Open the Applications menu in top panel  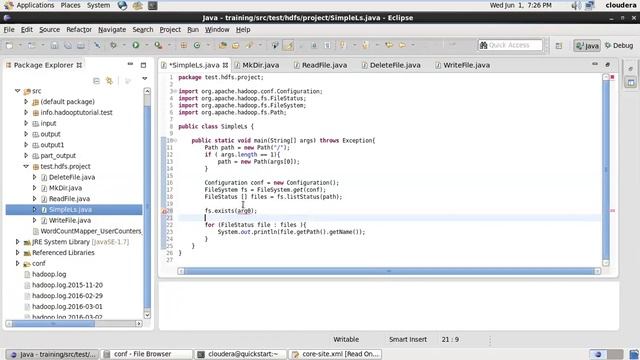point(30,5)
